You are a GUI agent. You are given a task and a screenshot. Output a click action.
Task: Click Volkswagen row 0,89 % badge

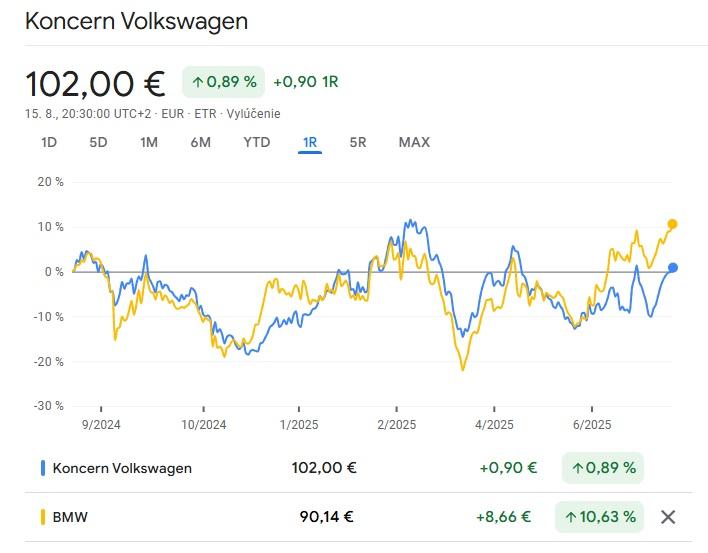click(x=602, y=467)
